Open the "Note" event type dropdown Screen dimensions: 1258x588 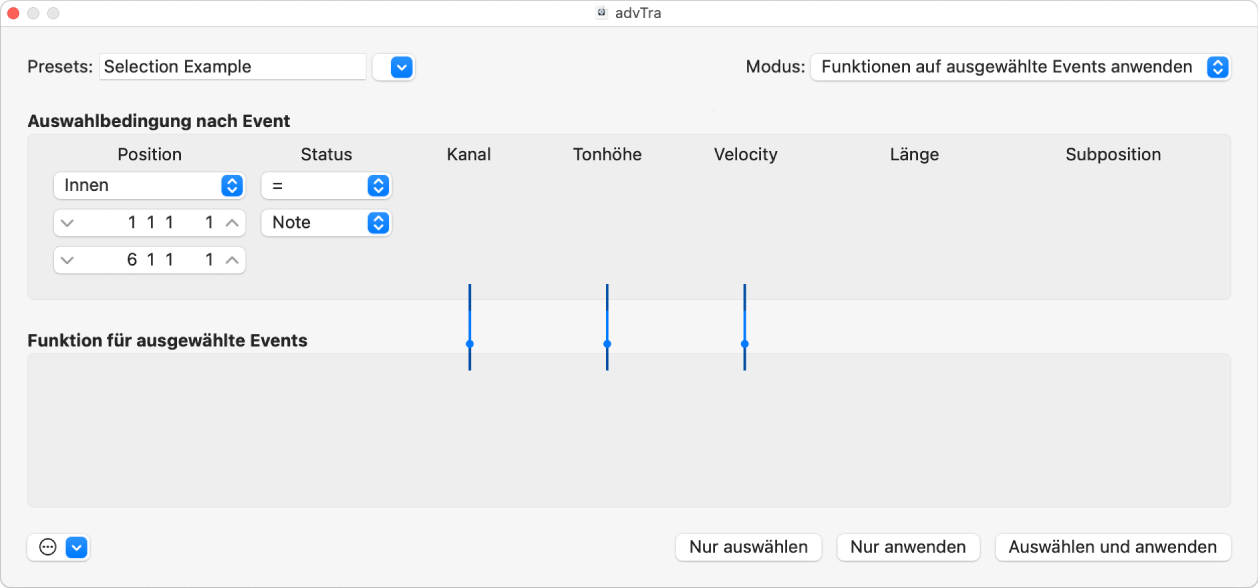378,222
